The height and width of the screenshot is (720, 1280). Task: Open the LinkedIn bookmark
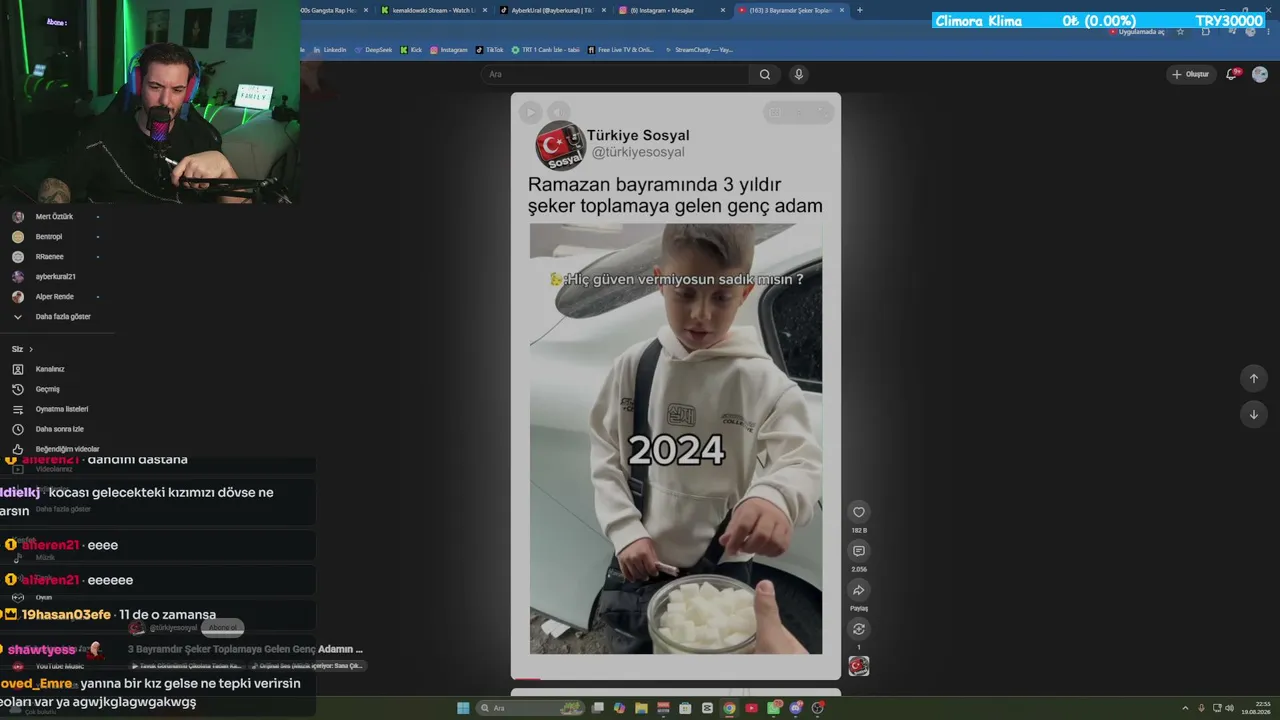point(329,49)
